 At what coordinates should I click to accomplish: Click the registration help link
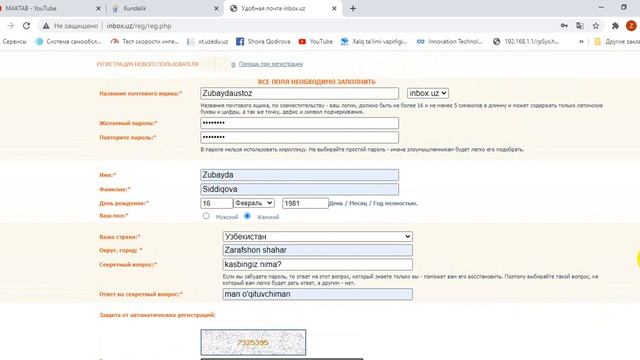(x=271, y=64)
